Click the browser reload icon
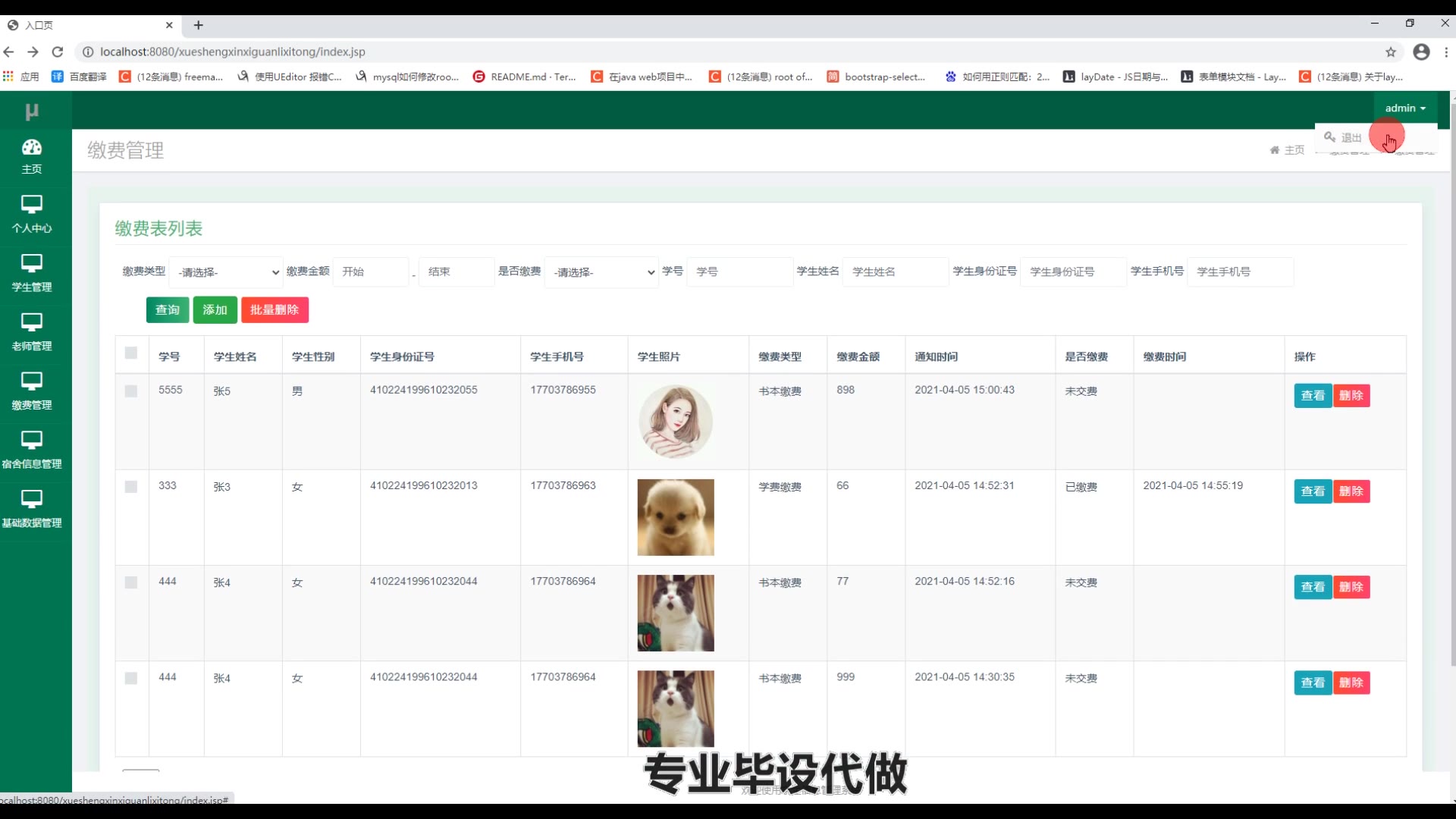 tap(58, 52)
